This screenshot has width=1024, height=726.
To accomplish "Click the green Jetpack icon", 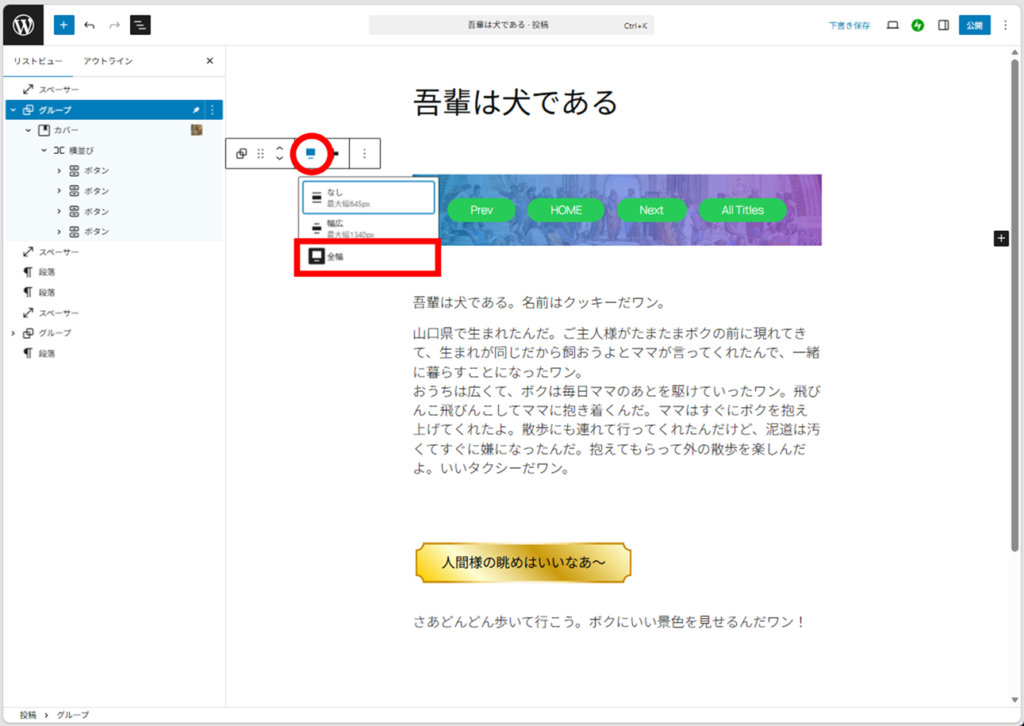I will (918, 25).
